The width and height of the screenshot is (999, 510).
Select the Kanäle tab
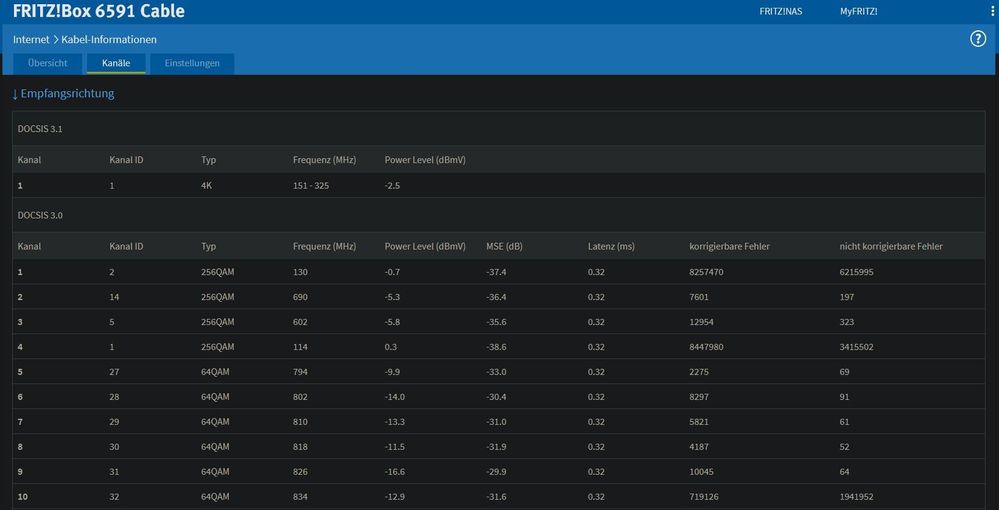[115, 63]
